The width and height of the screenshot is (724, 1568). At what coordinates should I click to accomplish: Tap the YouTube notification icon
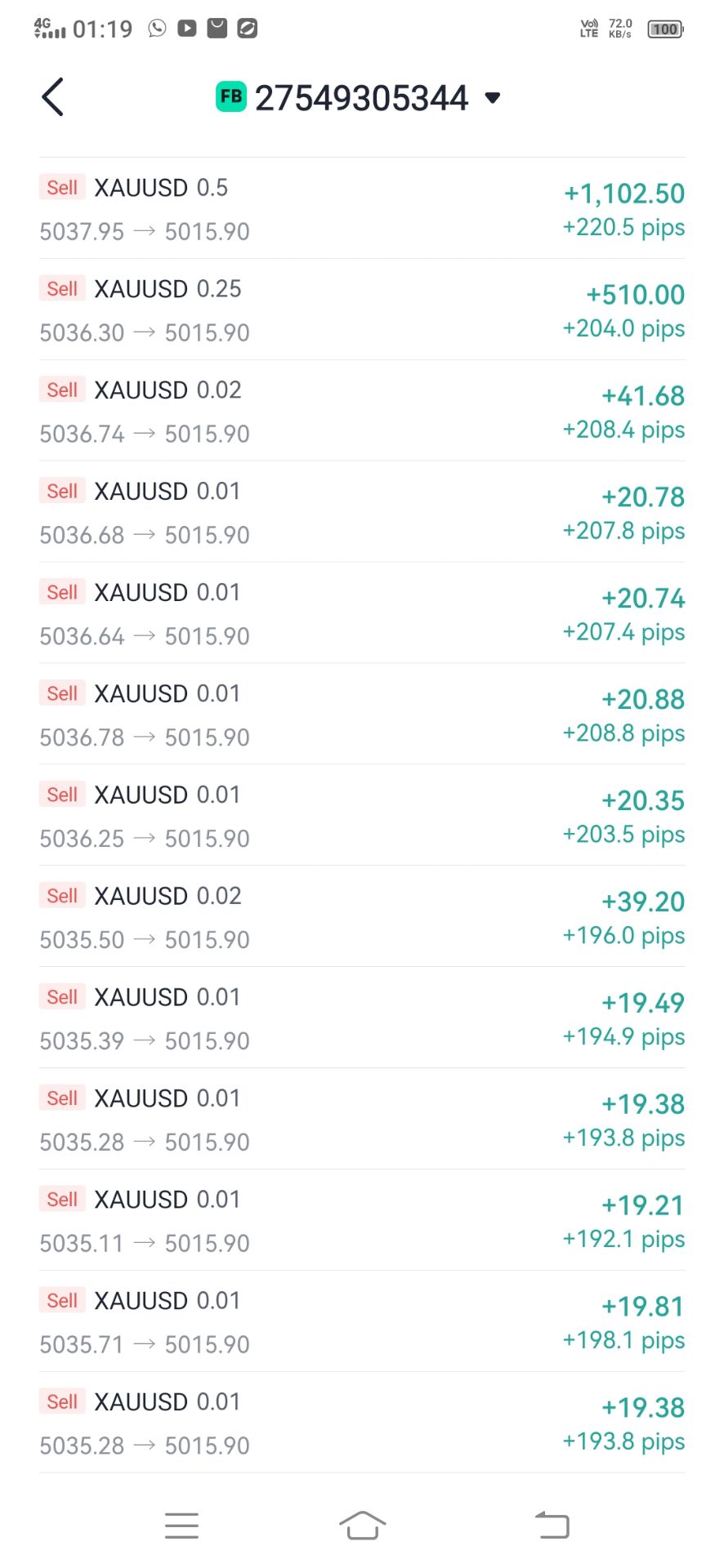click(187, 29)
